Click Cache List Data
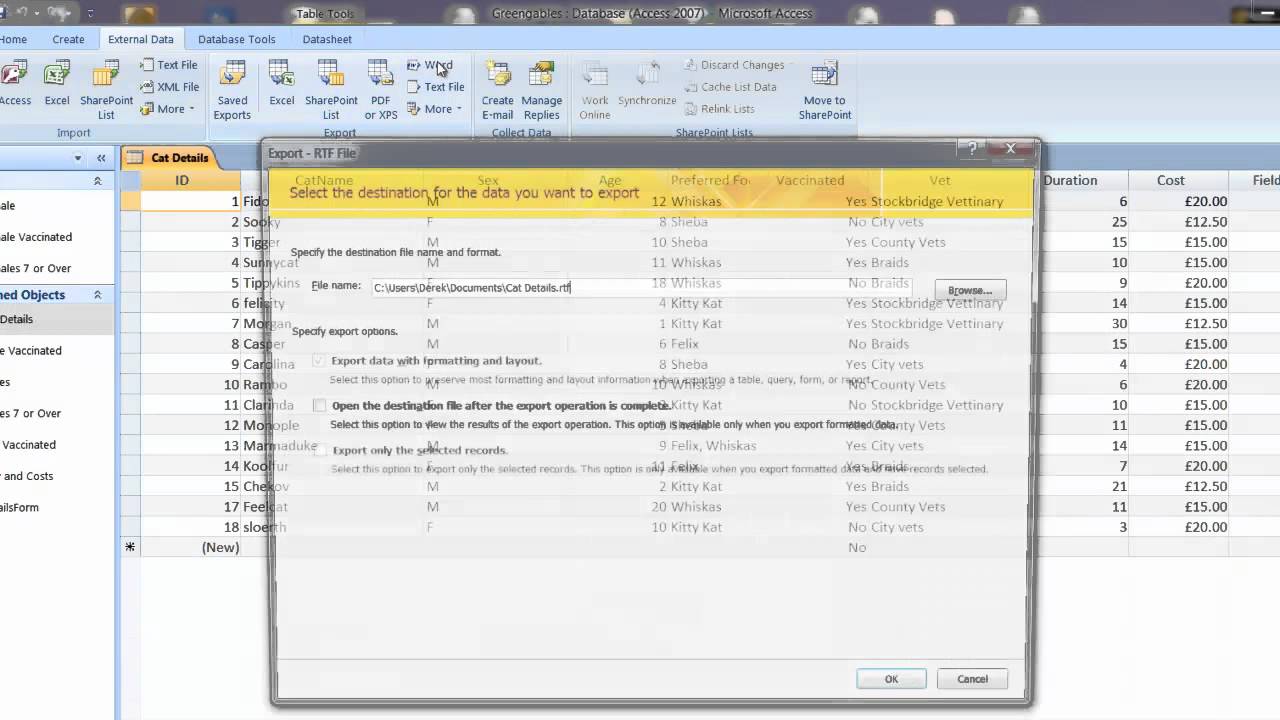The height and width of the screenshot is (720, 1280). click(x=731, y=87)
